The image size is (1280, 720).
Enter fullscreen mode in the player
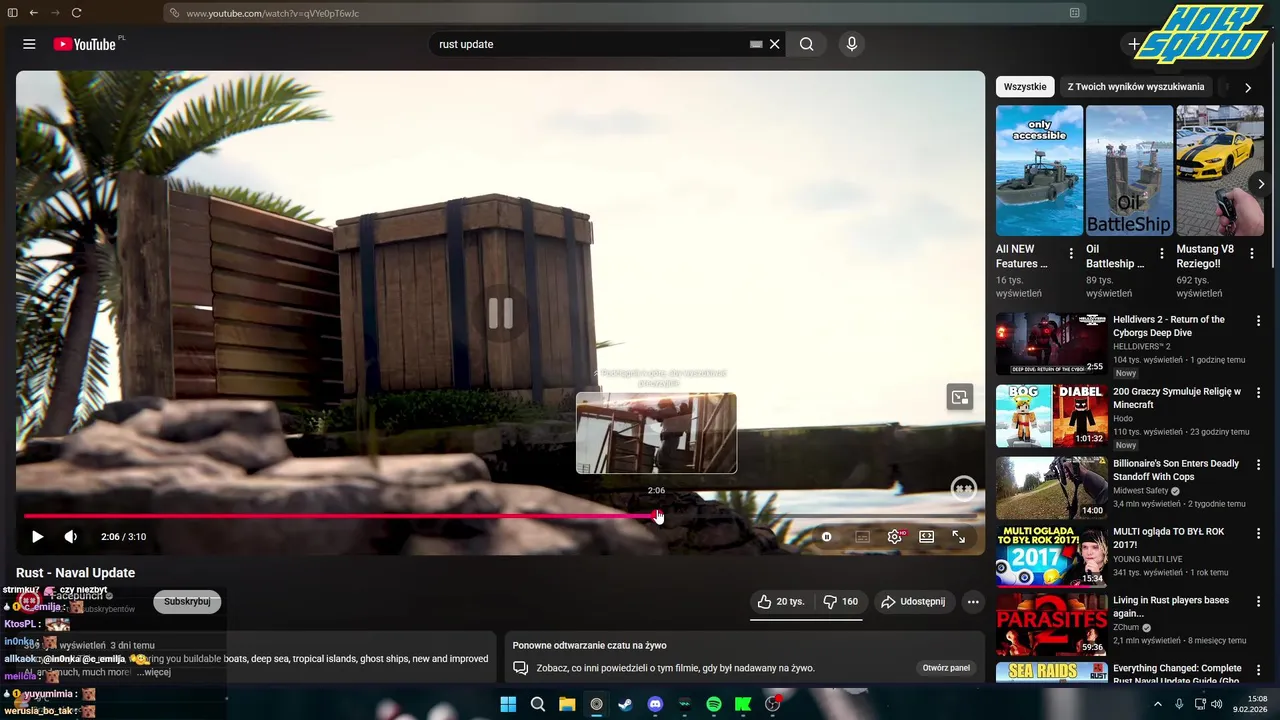point(959,537)
